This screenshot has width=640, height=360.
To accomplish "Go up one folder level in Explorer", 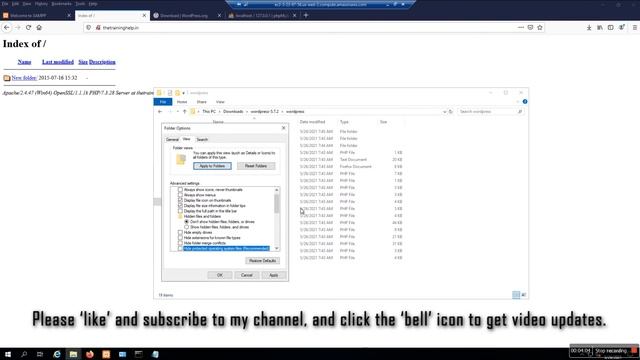I will [184, 111].
